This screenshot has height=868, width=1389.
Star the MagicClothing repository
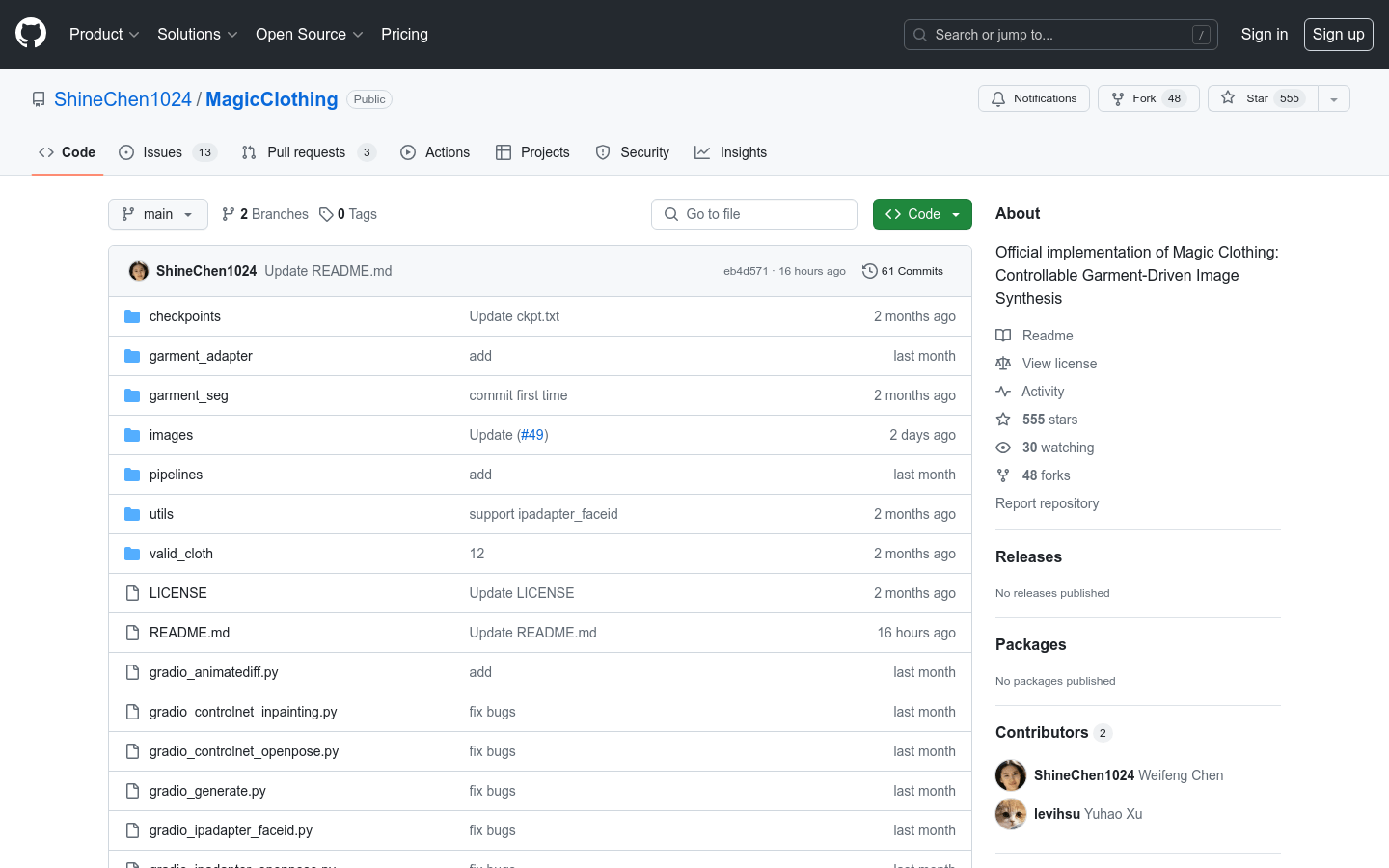coord(1263,98)
